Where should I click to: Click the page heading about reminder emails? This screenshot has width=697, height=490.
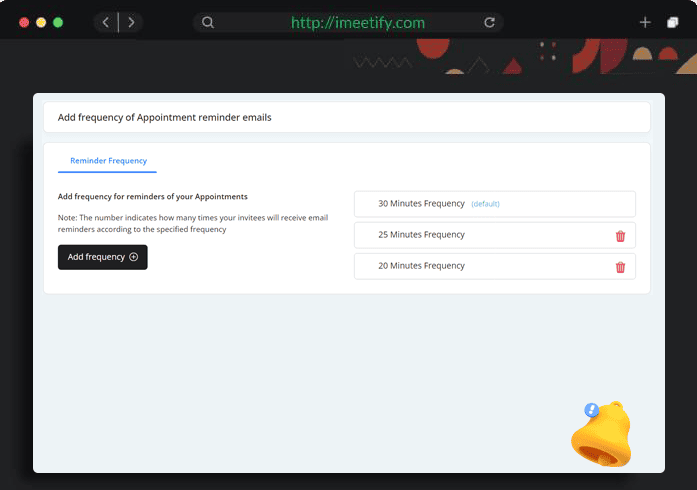pos(165,117)
